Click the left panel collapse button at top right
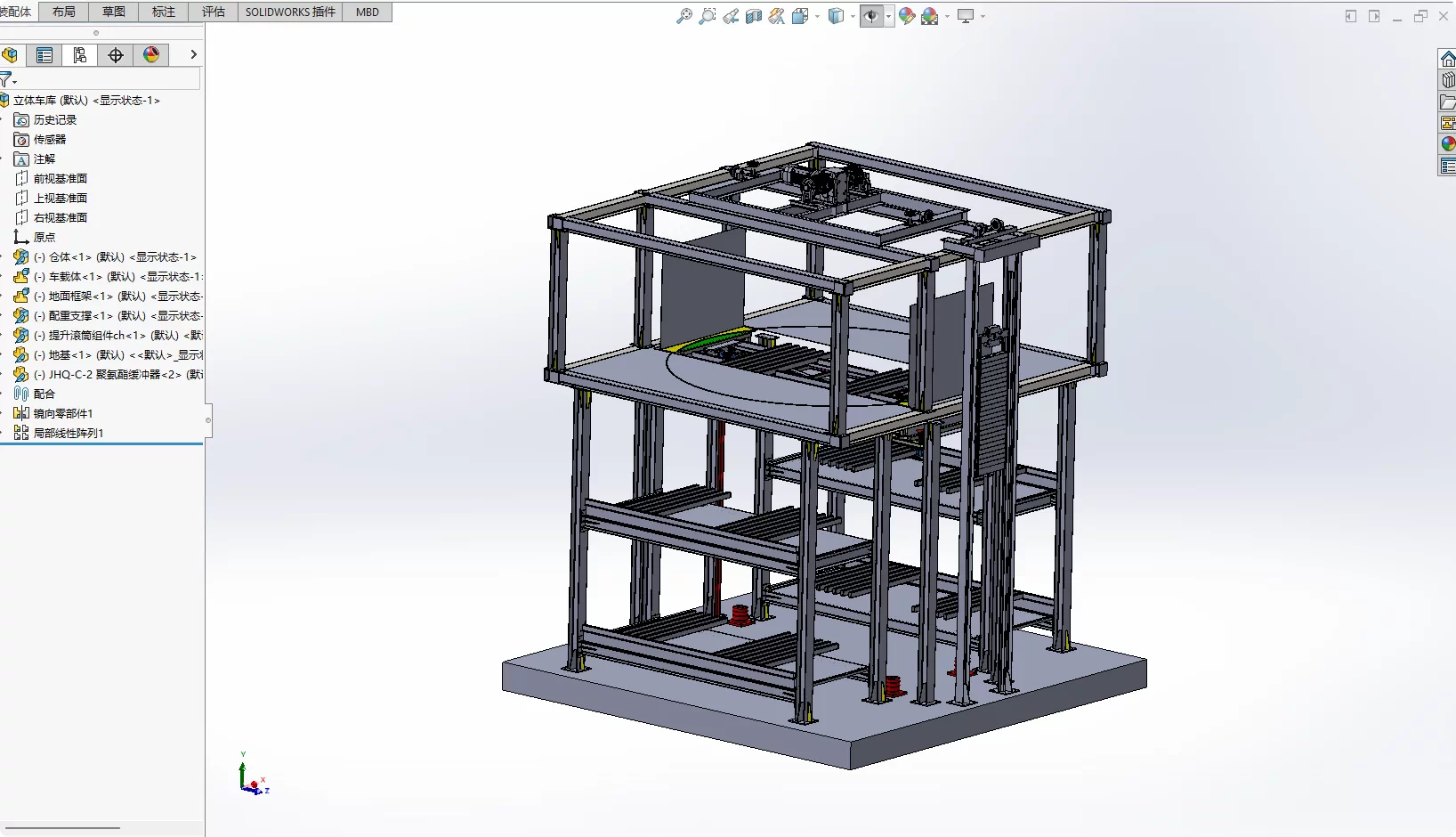The height and width of the screenshot is (837, 1456). coord(1351,16)
